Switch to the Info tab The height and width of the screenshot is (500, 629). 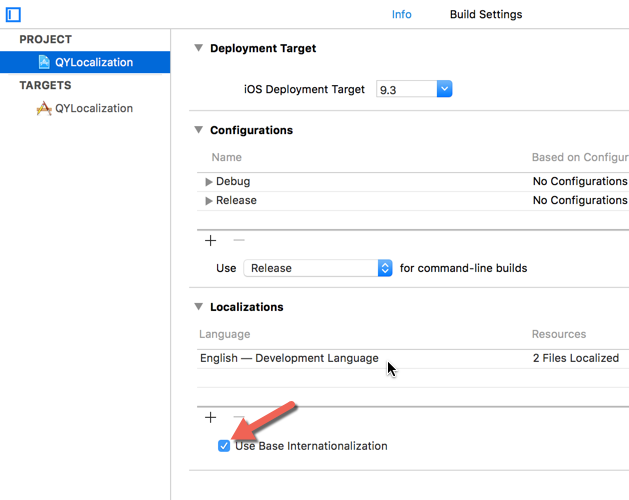(x=402, y=14)
